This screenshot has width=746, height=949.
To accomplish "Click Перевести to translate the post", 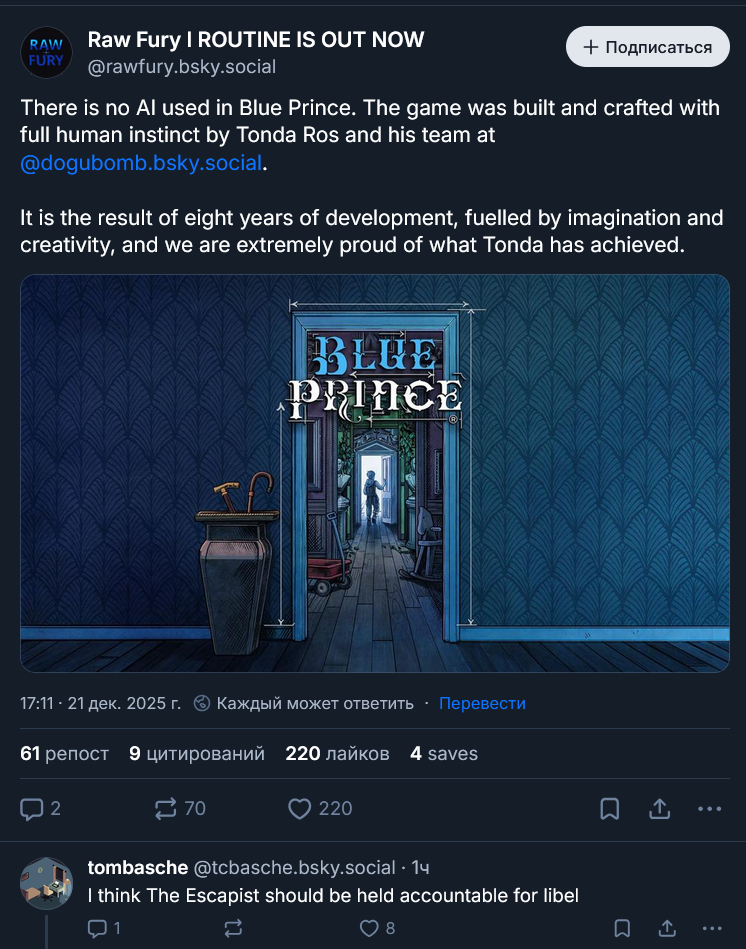I will coord(482,703).
